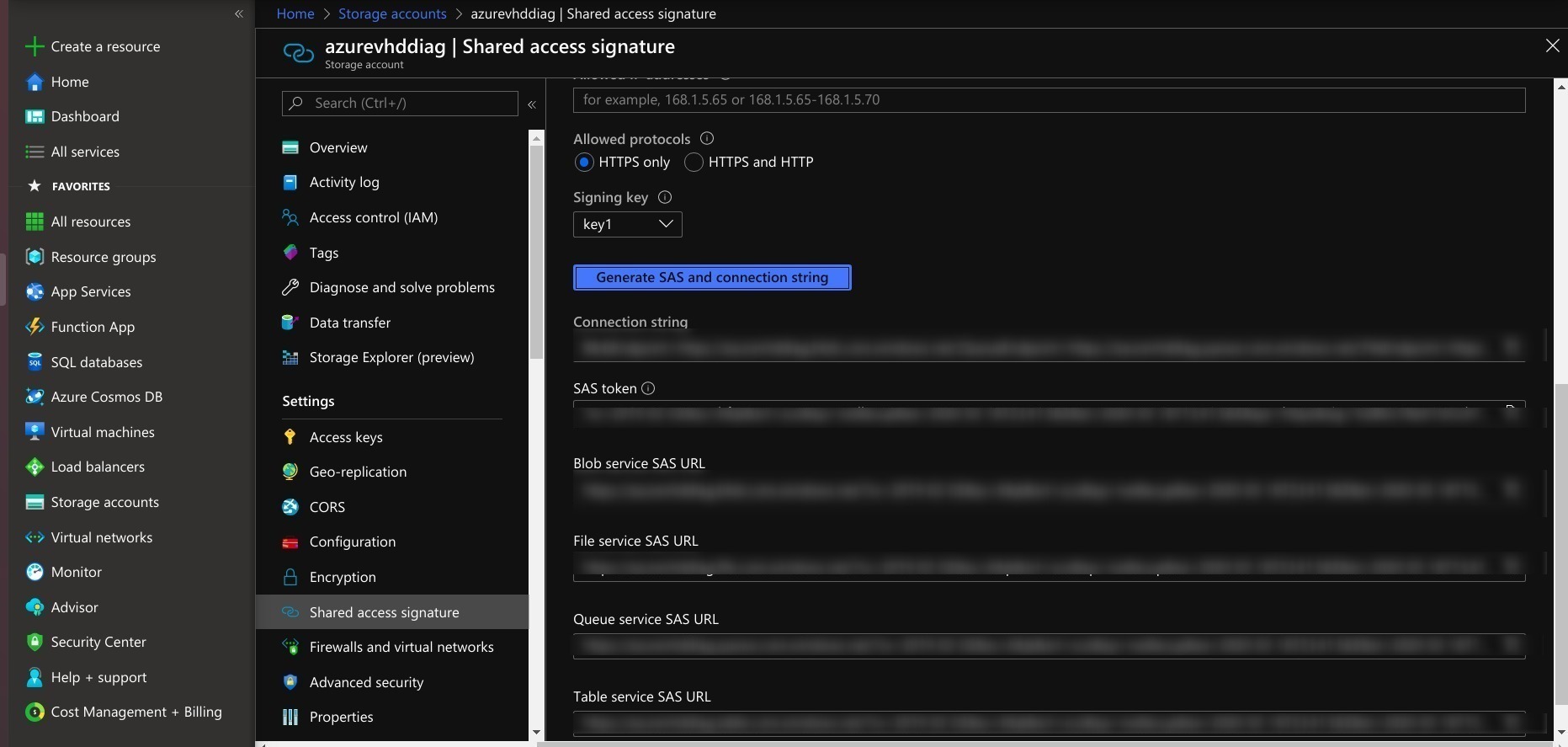Image resolution: width=1568 pixels, height=747 pixels.
Task: Open the Access keys settings
Action: [345, 437]
